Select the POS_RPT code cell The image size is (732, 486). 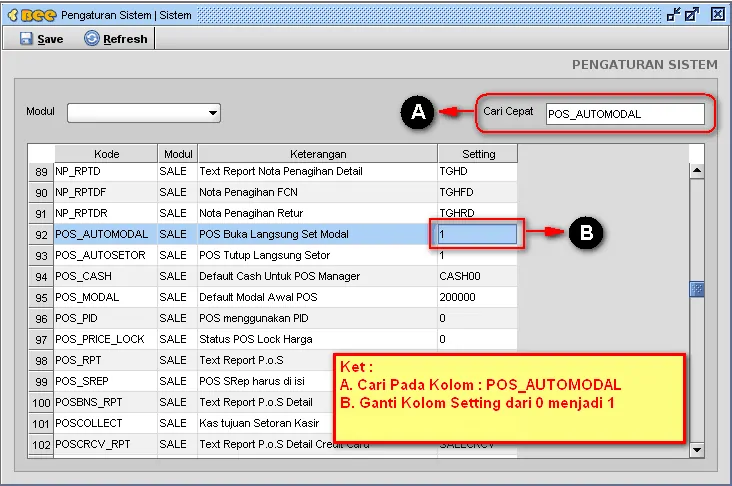point(106,360)
